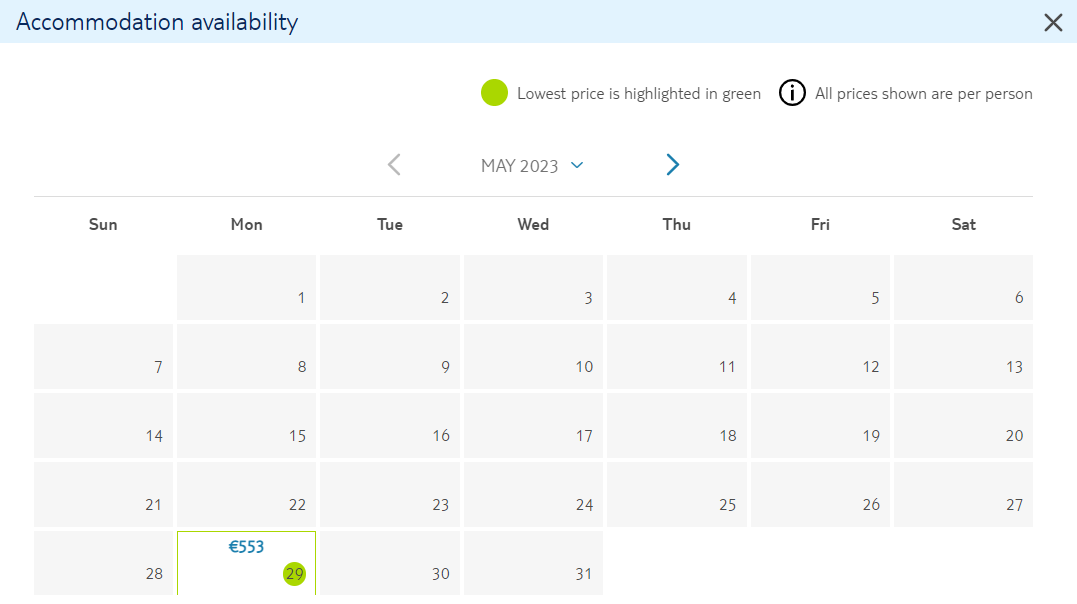
Task: Pick Tuesday May 23
Action: (x=389, y=495)
